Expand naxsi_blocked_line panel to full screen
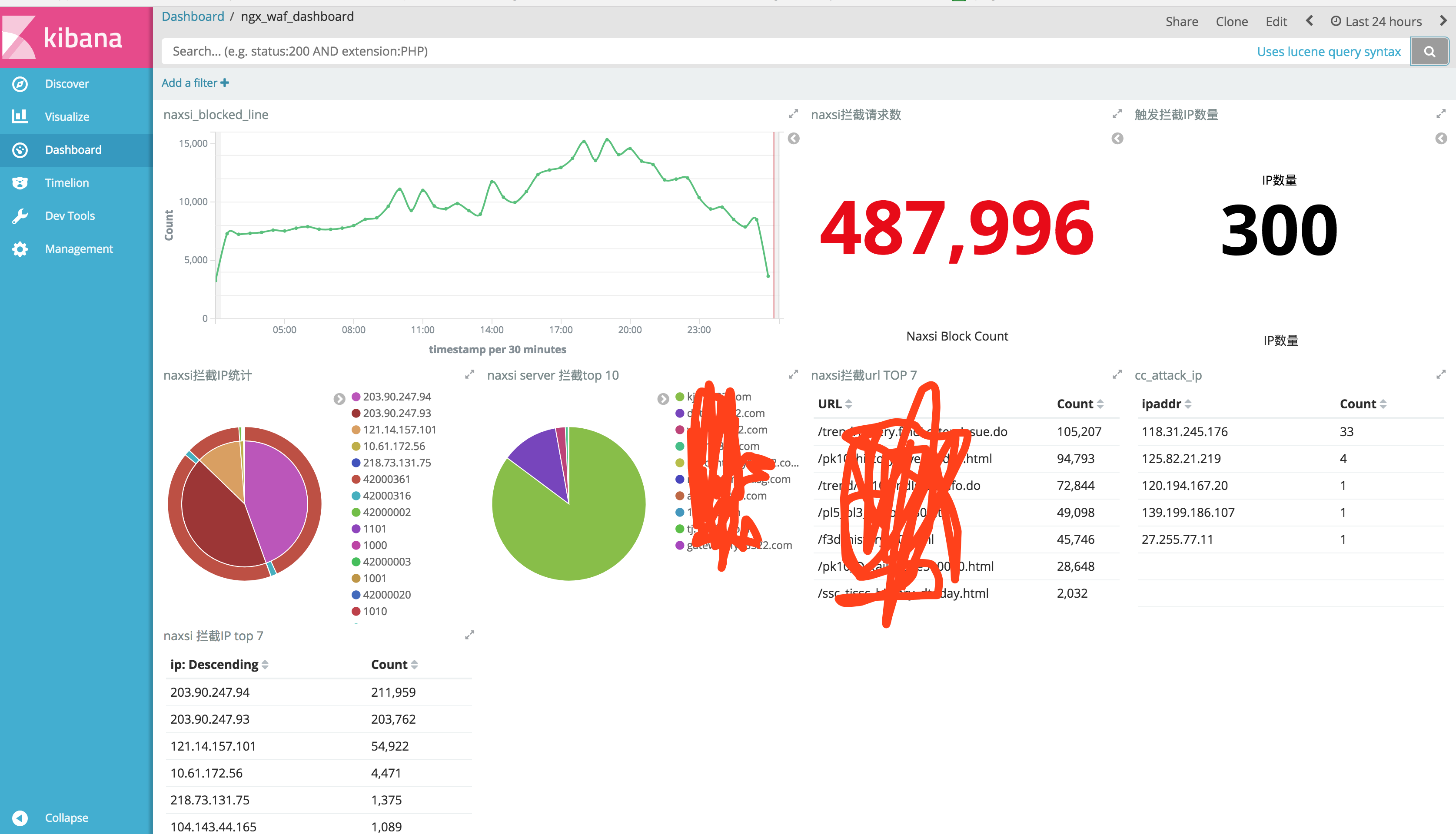The height and width of the screenshot is (834, 1456). tap(793, 114)
